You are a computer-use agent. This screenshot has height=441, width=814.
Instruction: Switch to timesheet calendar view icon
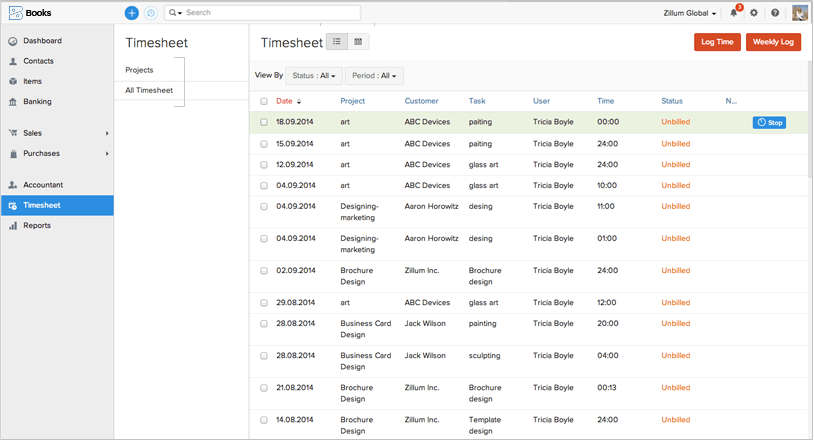[359, 42]
